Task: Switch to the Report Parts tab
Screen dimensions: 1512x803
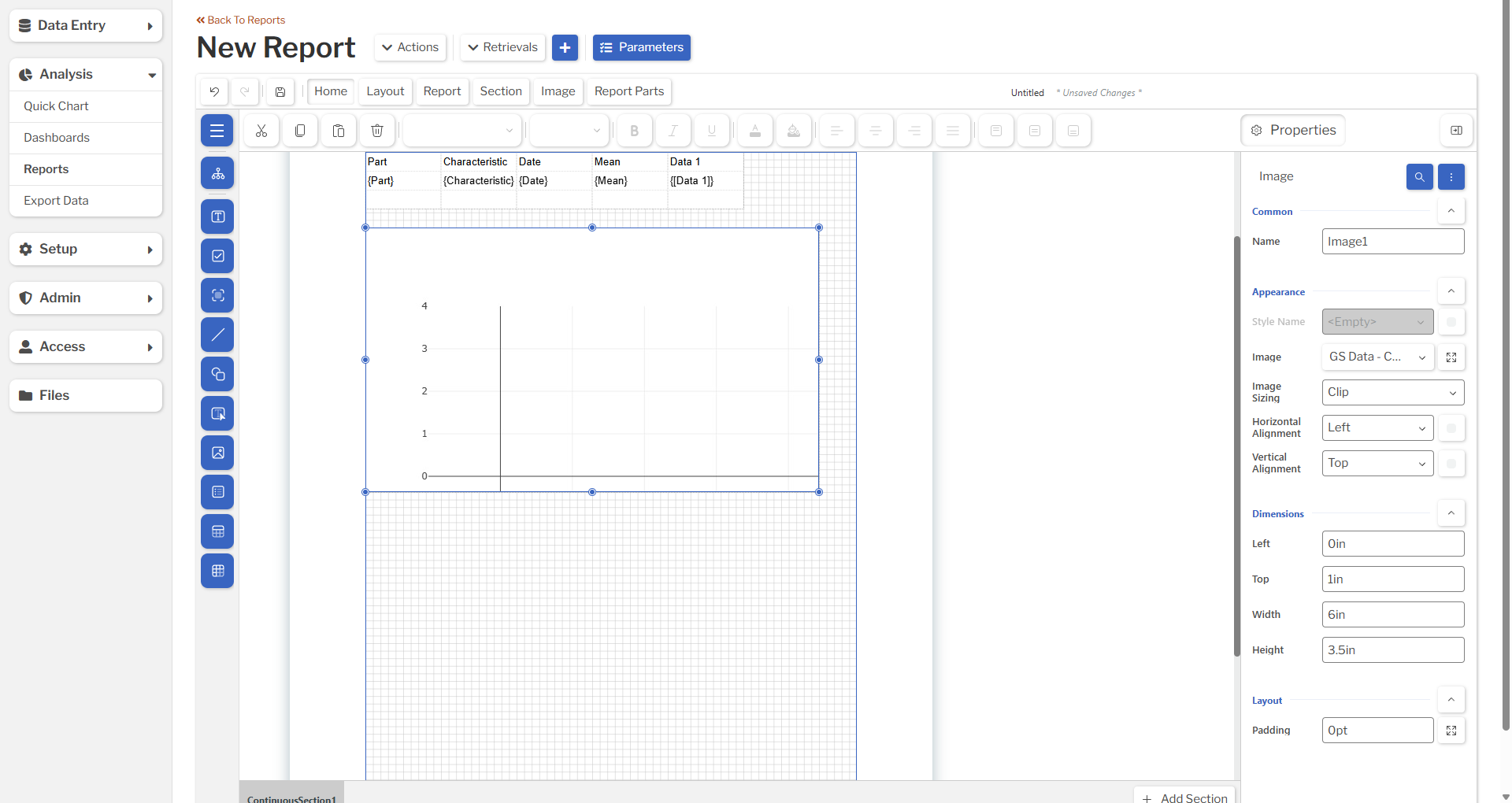Action: coord(628,91)
